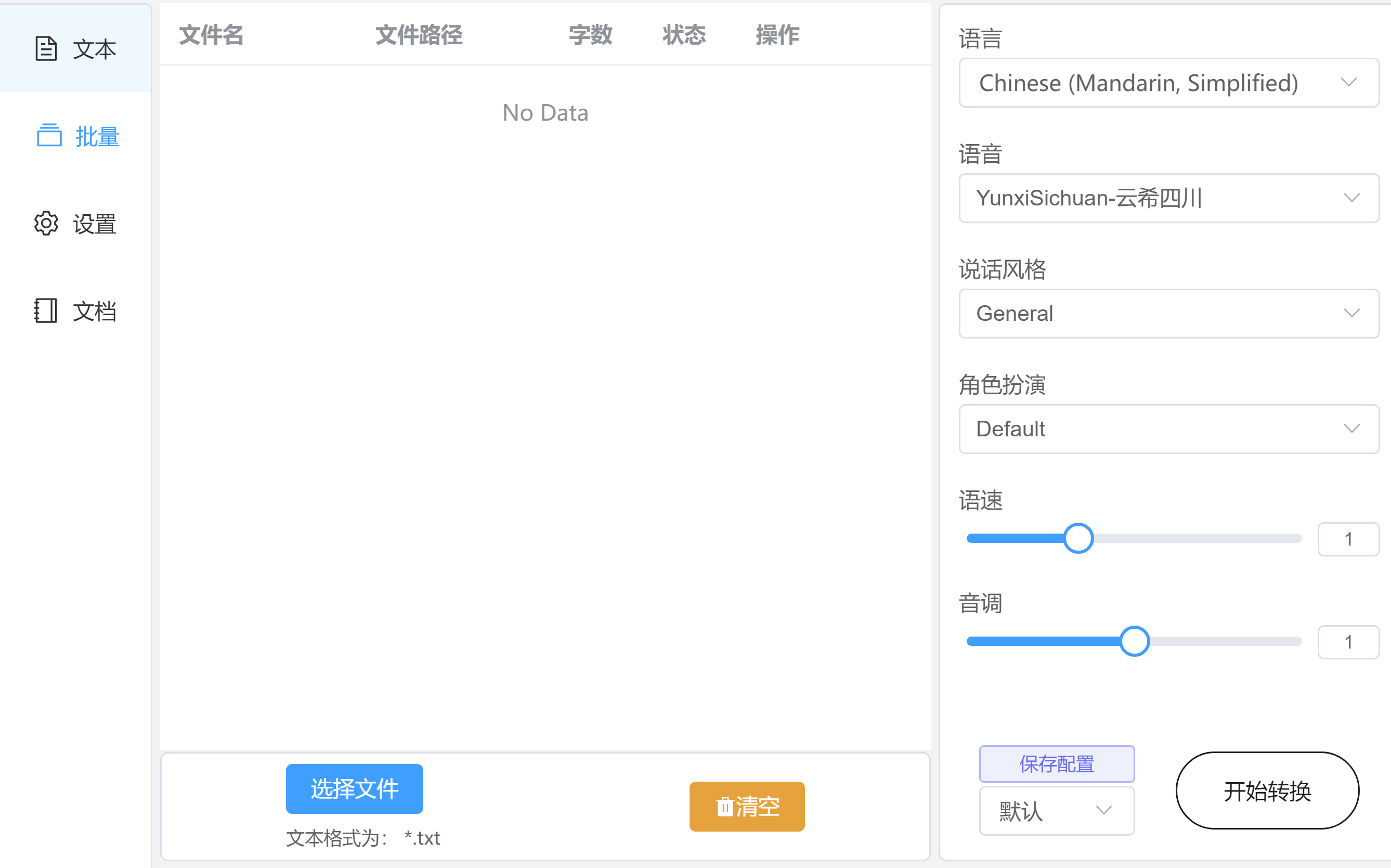Click the 操作 column header
The width and height of the screenshot is (1391, 868).
[x=777, y=35]
